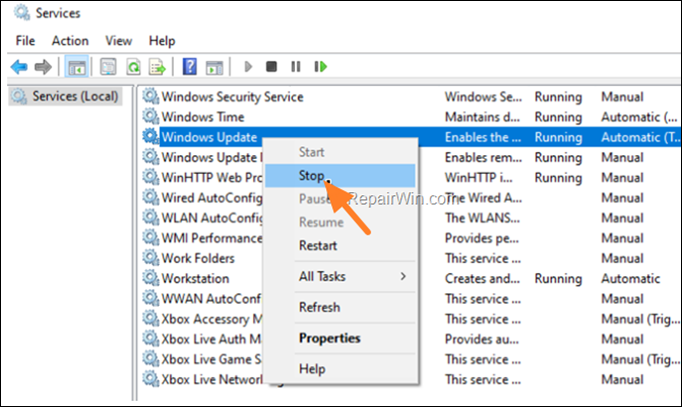
Task: Click Running status of Windows Security Service
Action: point(558,97)
